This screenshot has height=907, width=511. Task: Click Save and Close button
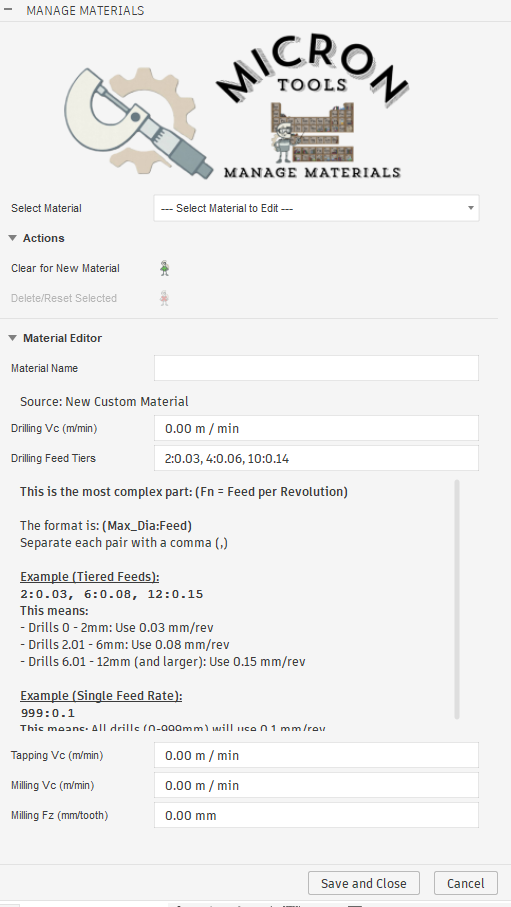pos(363,883)
